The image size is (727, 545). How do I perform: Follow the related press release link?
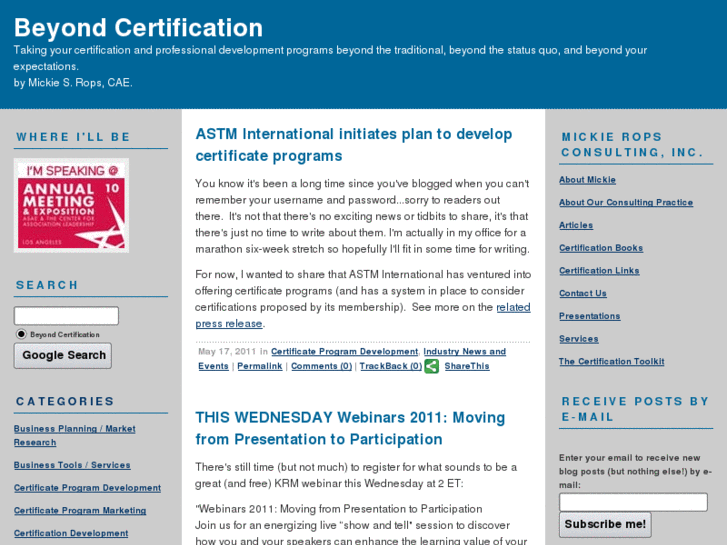pyautogui.click(x=363, y=315)
